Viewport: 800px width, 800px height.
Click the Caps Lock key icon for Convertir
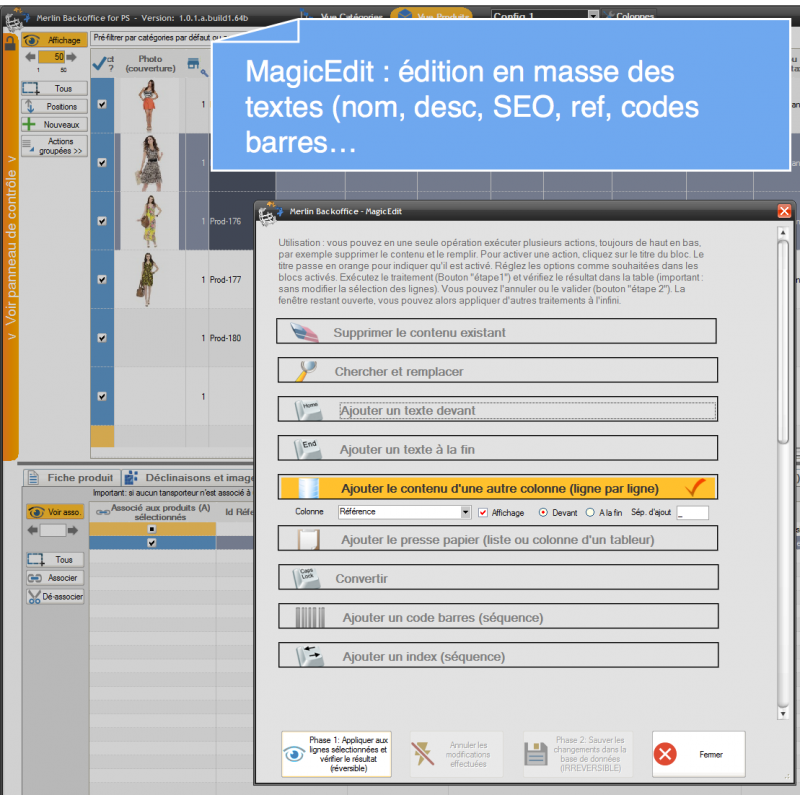point(306,578)
